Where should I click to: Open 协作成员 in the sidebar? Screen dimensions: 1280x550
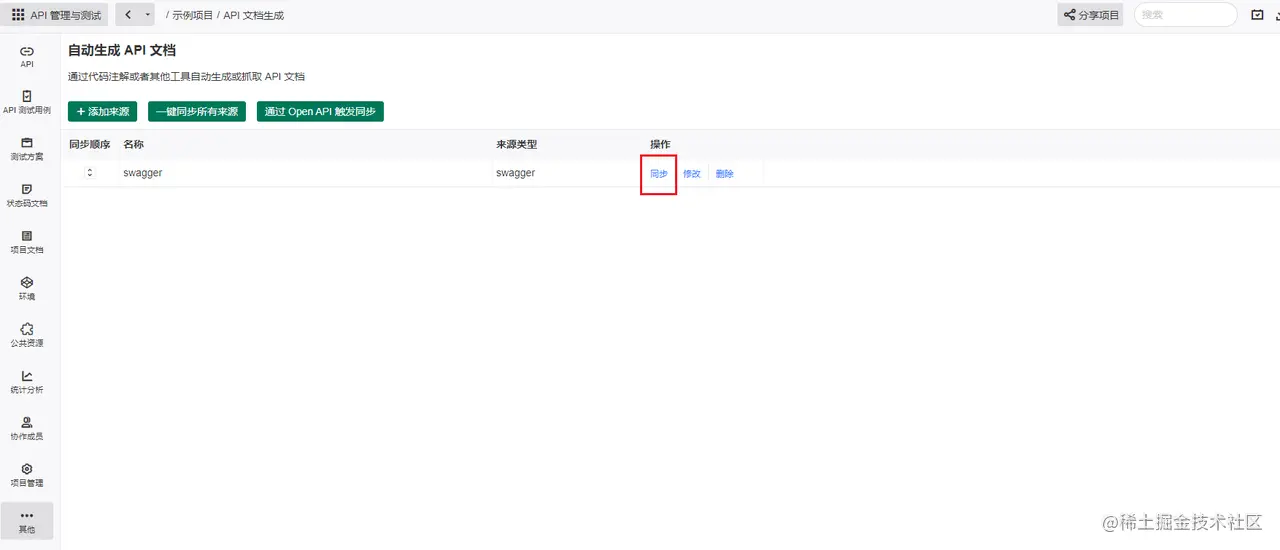27,428
